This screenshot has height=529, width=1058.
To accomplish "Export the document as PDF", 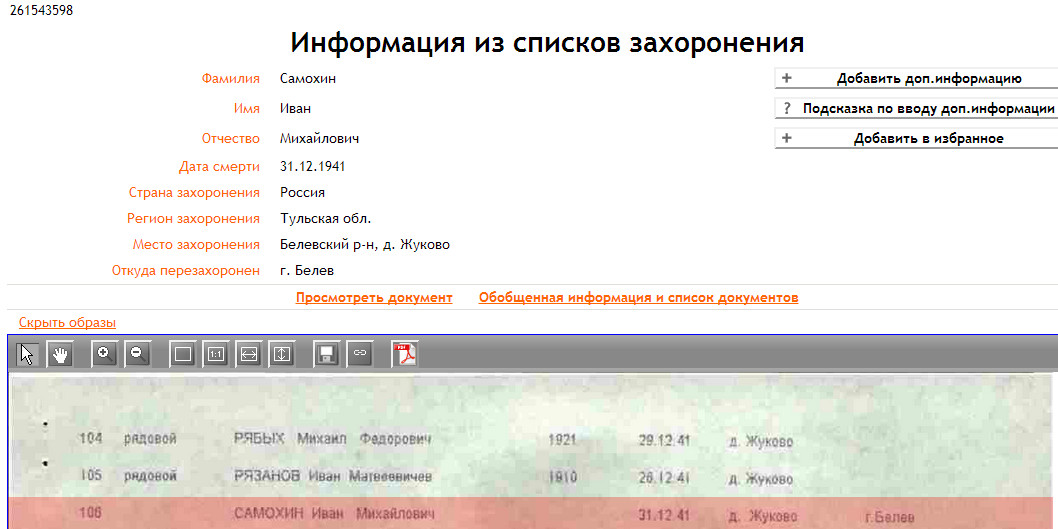I will (404, 354).
